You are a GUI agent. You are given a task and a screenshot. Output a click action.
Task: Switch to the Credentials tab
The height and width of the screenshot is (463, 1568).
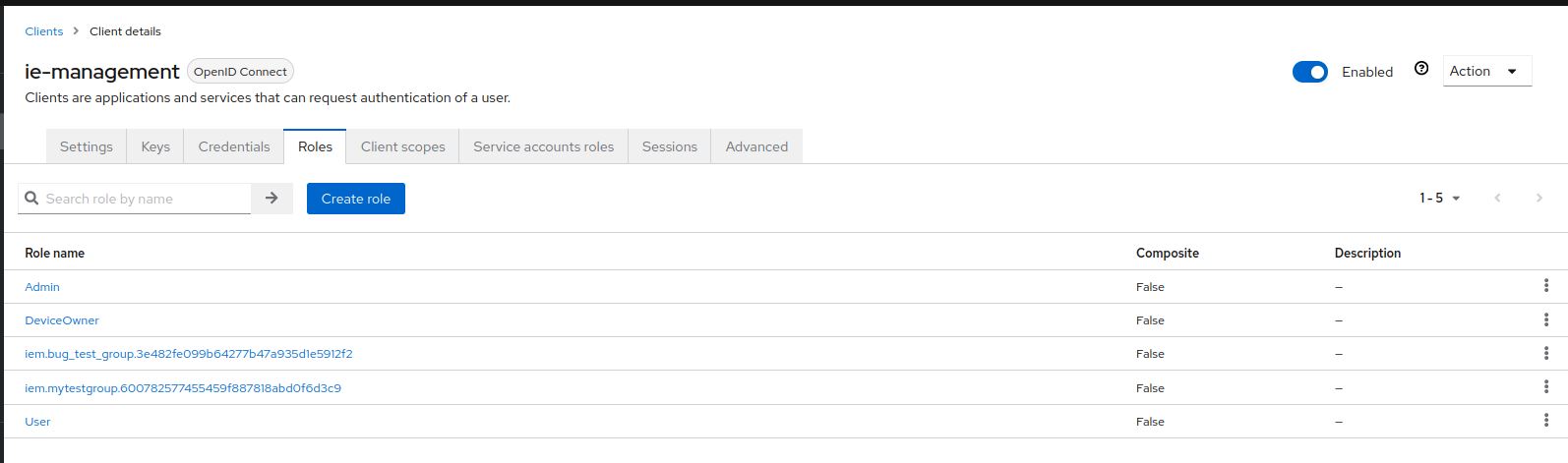click(234, 146)
